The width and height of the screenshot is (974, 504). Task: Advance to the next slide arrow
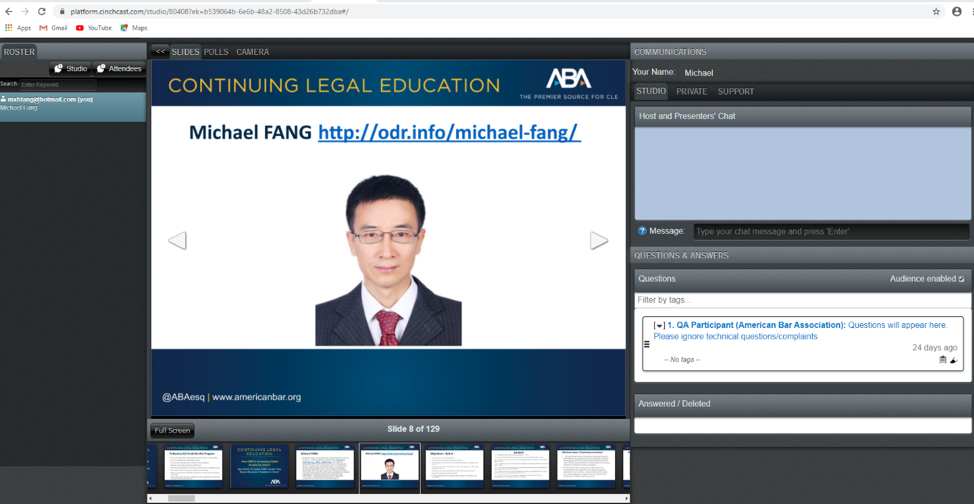coord(599,241)
